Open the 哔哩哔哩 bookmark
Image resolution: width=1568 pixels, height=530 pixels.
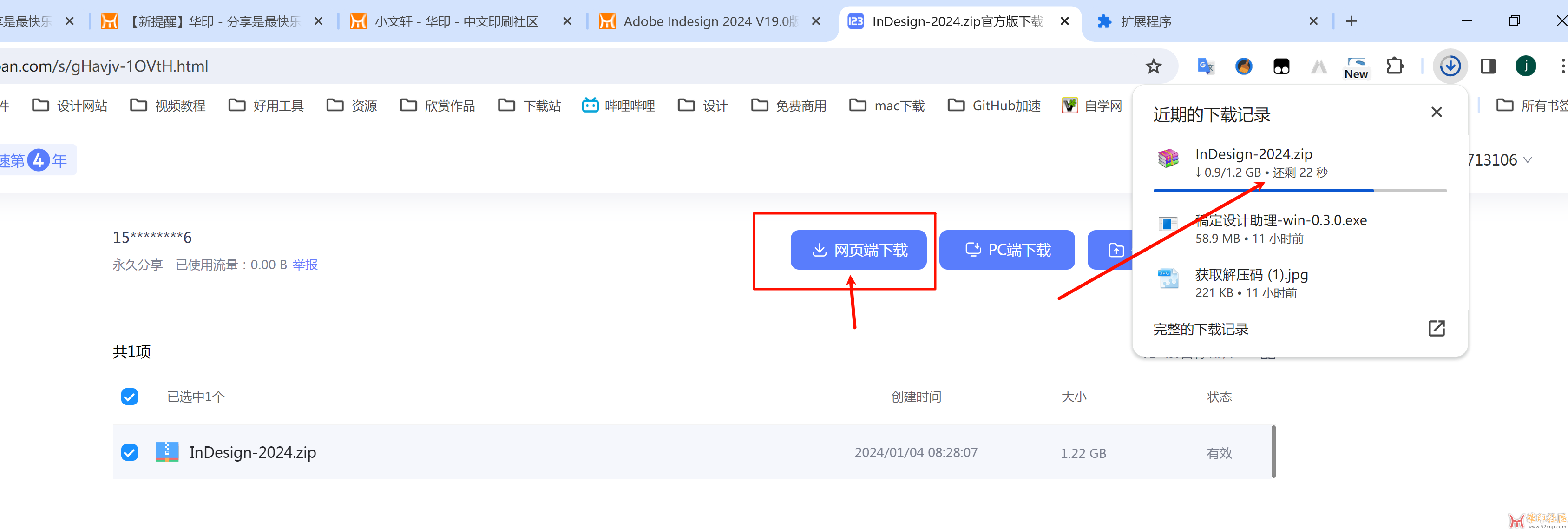(618, 106)
